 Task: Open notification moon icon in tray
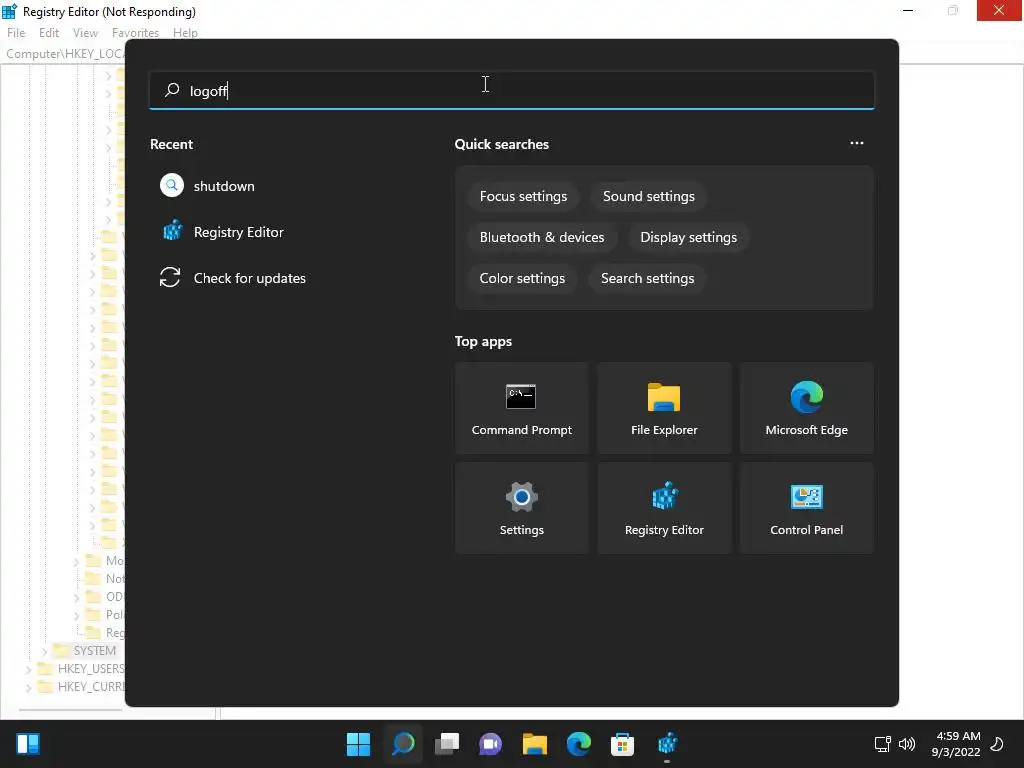point(997,743)
